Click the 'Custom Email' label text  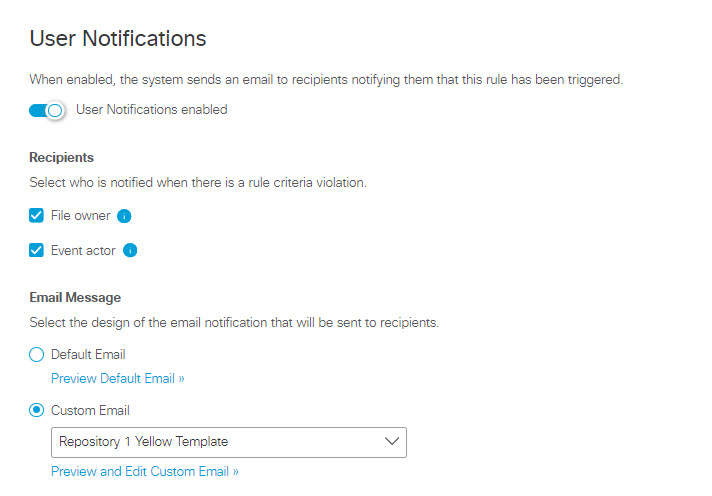(90, 410)
